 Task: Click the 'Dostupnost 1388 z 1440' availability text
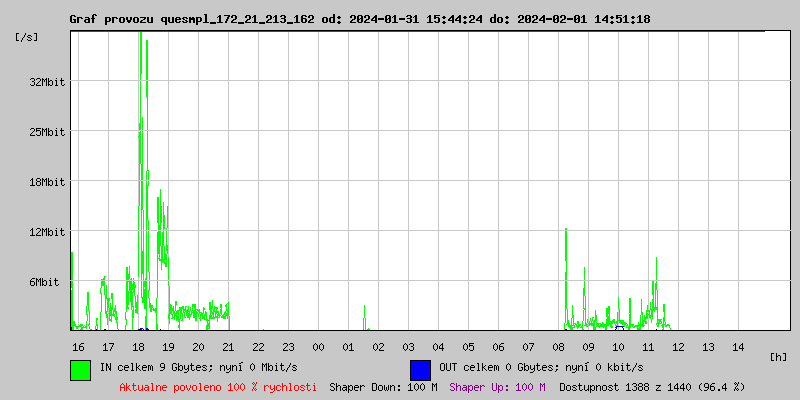652,387
